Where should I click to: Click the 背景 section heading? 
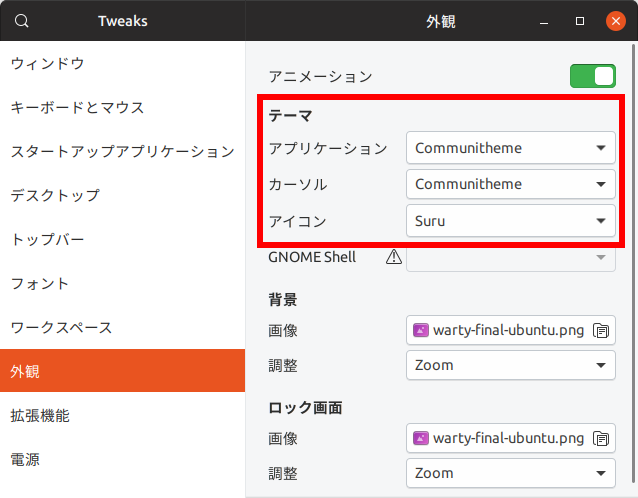(283, 299)
